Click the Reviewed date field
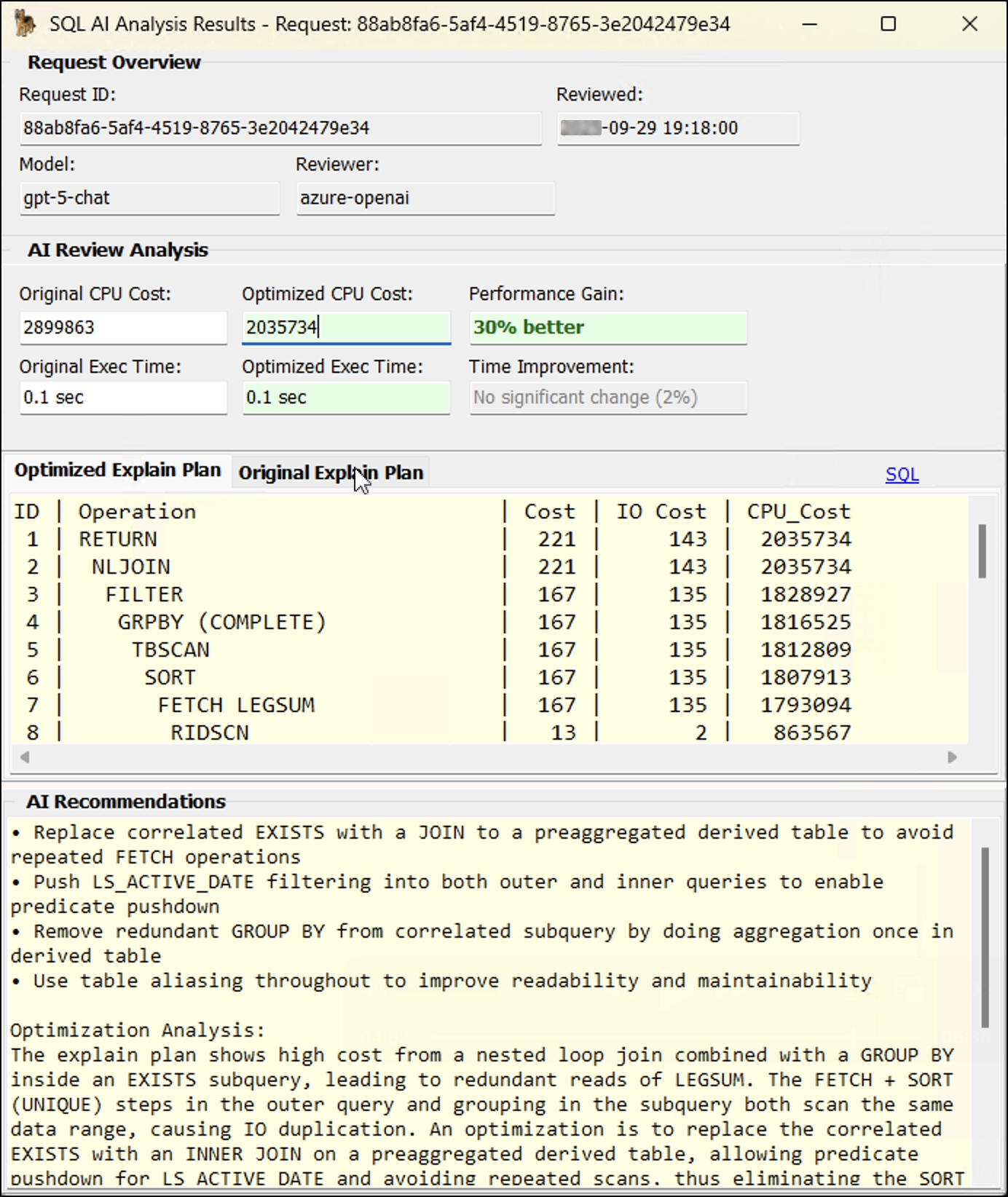This screenshot has width=1008, height=1197. coord(677,128)
